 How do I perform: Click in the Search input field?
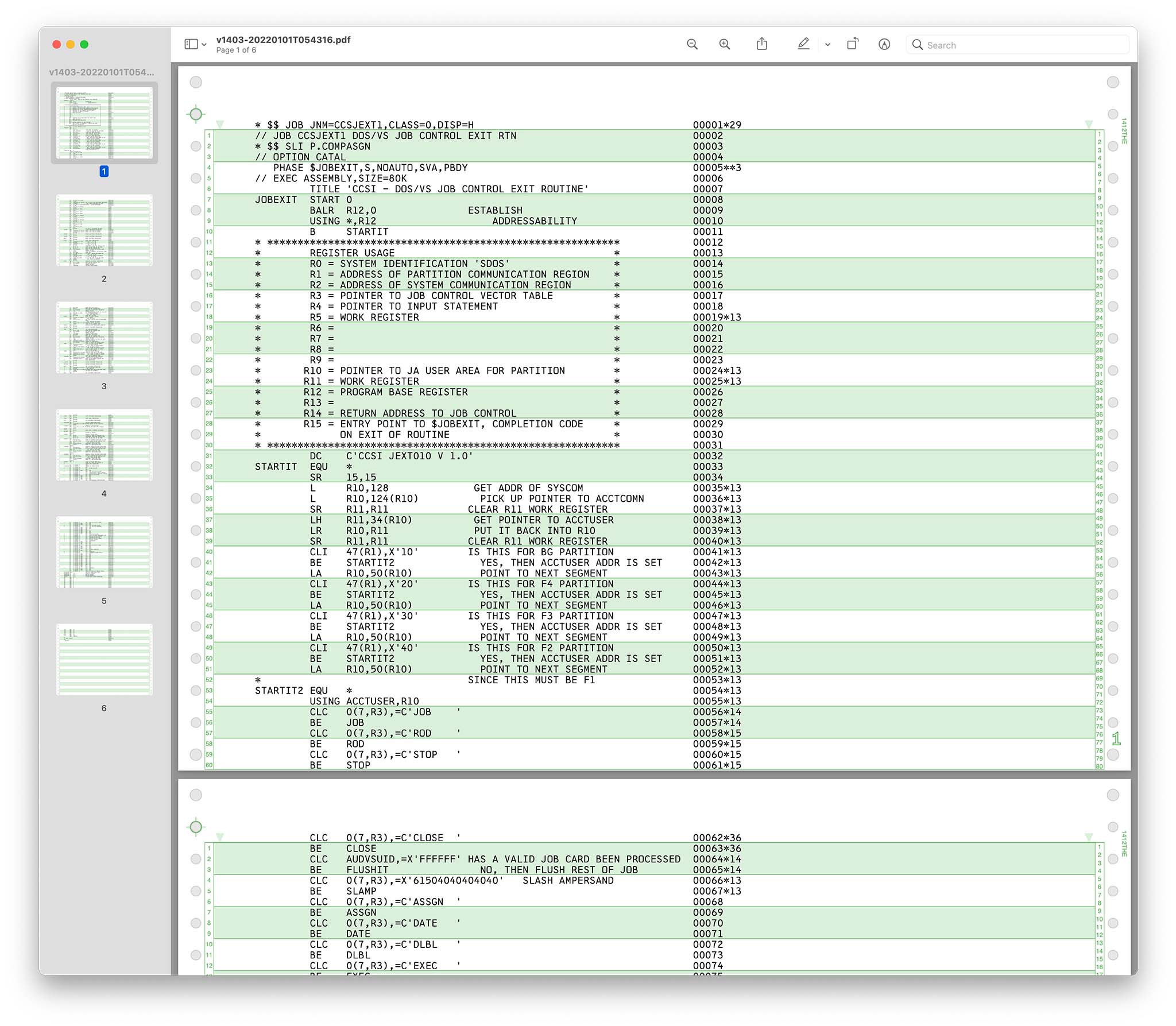click(1022, 45)
